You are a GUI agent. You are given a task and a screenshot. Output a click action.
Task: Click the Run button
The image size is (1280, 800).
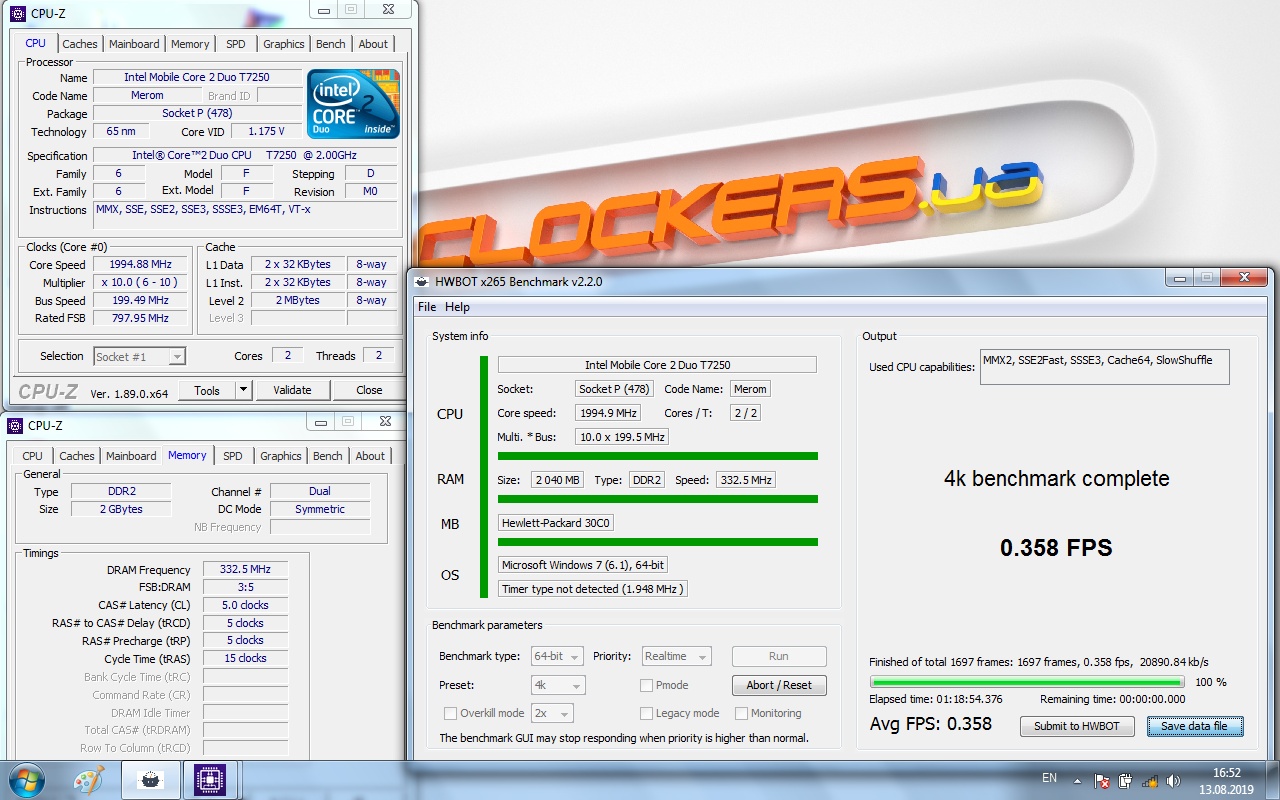point(779,656)
